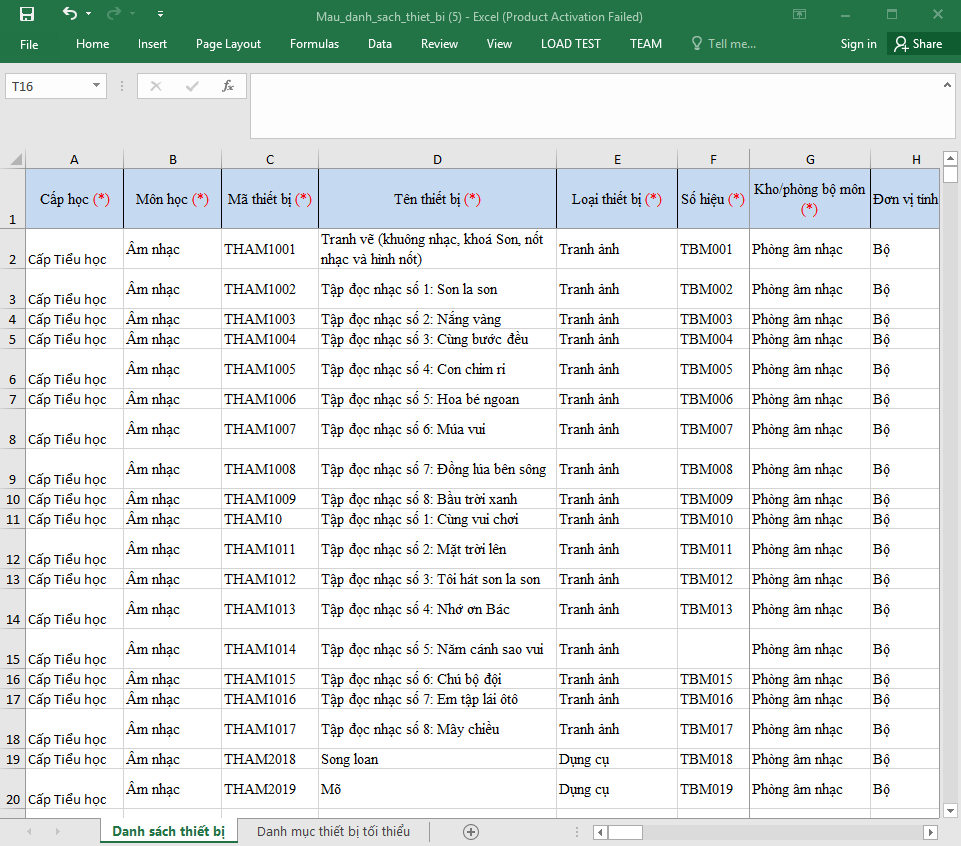Viewport: 961px width, 846px height.
Task: Click the Undo arrow icon
Action: [x=69, y=15]
